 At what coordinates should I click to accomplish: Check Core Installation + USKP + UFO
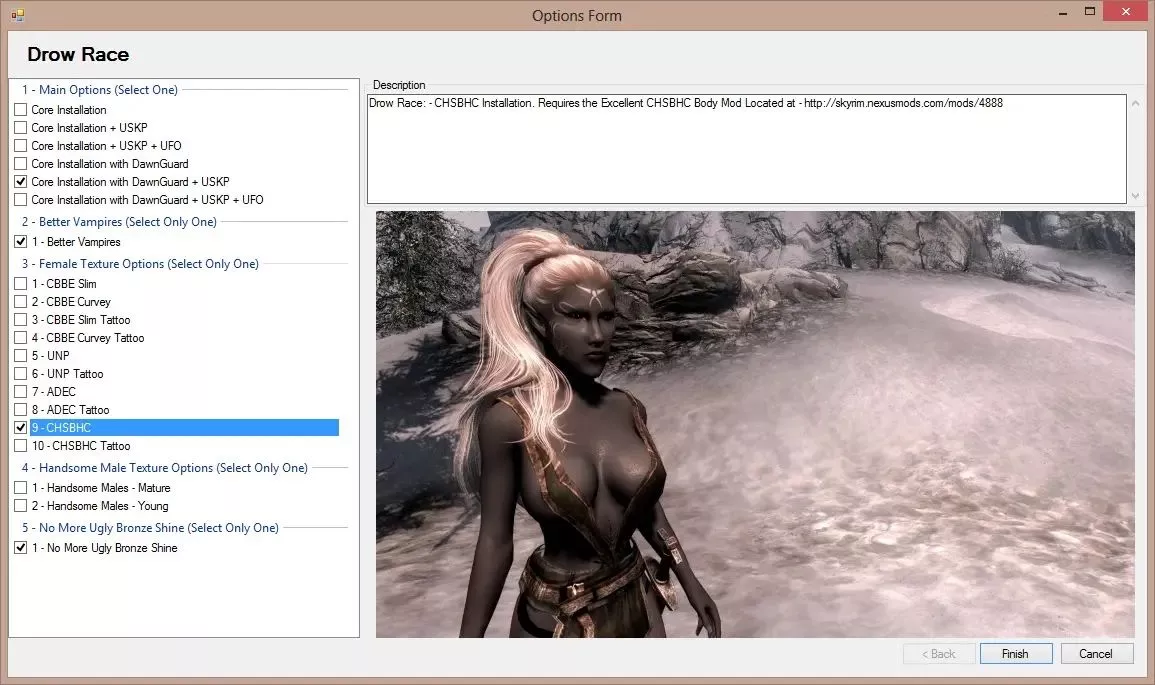click(x=21, y=146)
